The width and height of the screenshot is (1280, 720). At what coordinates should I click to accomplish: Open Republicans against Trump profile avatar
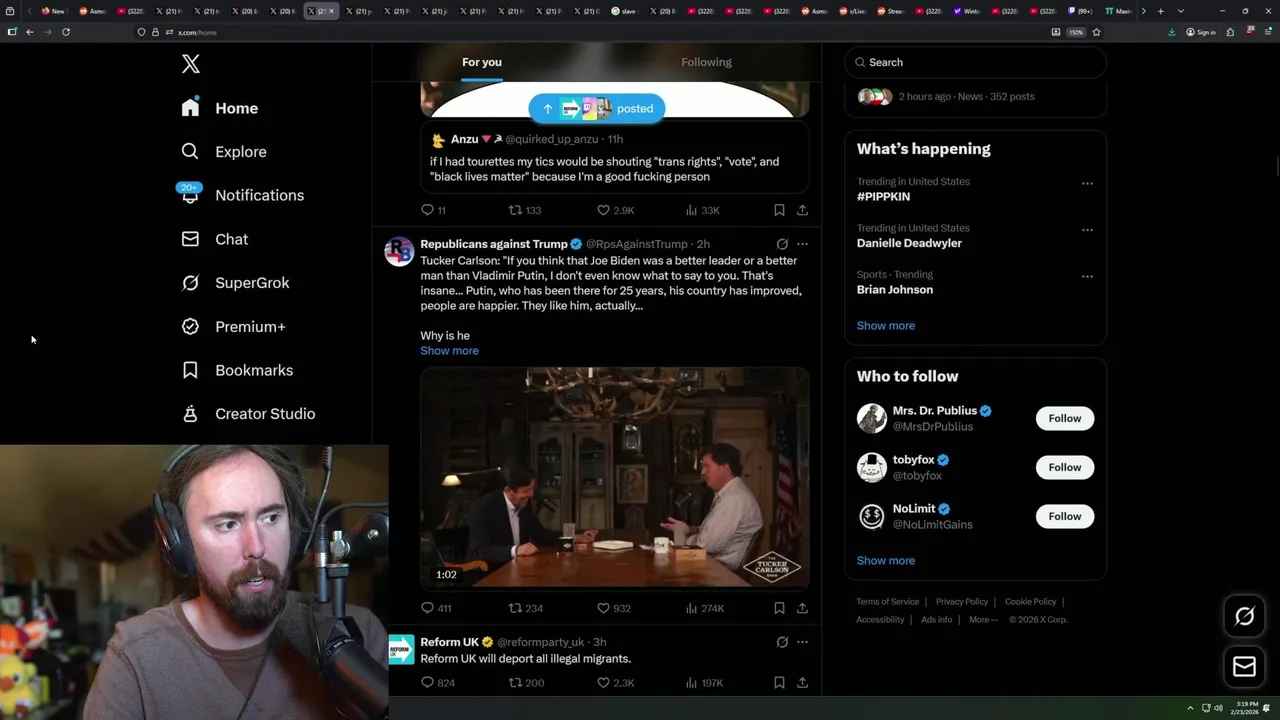click(x=399, y=251)
